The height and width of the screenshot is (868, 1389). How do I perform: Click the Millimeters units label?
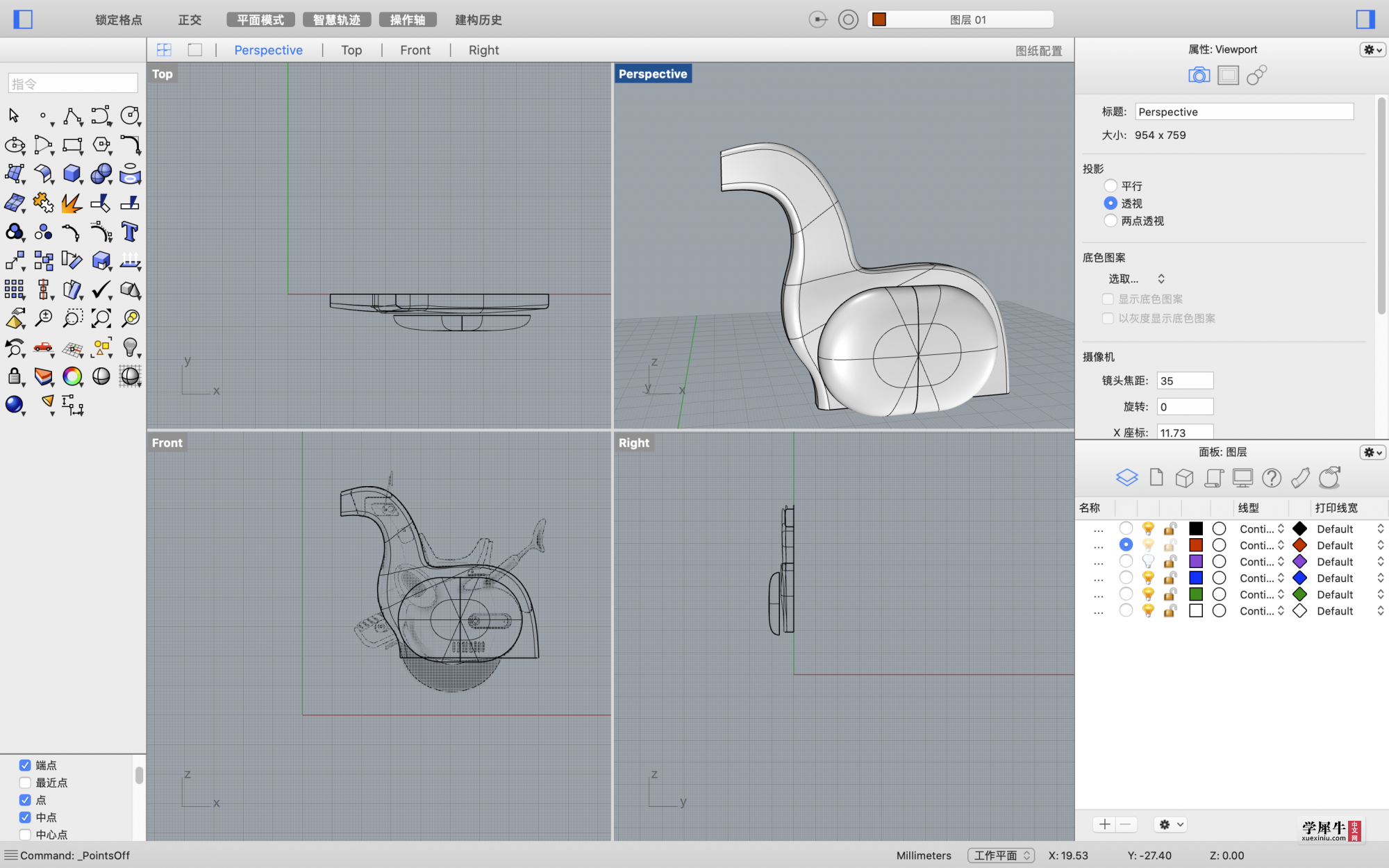click(x=924, y=856)
